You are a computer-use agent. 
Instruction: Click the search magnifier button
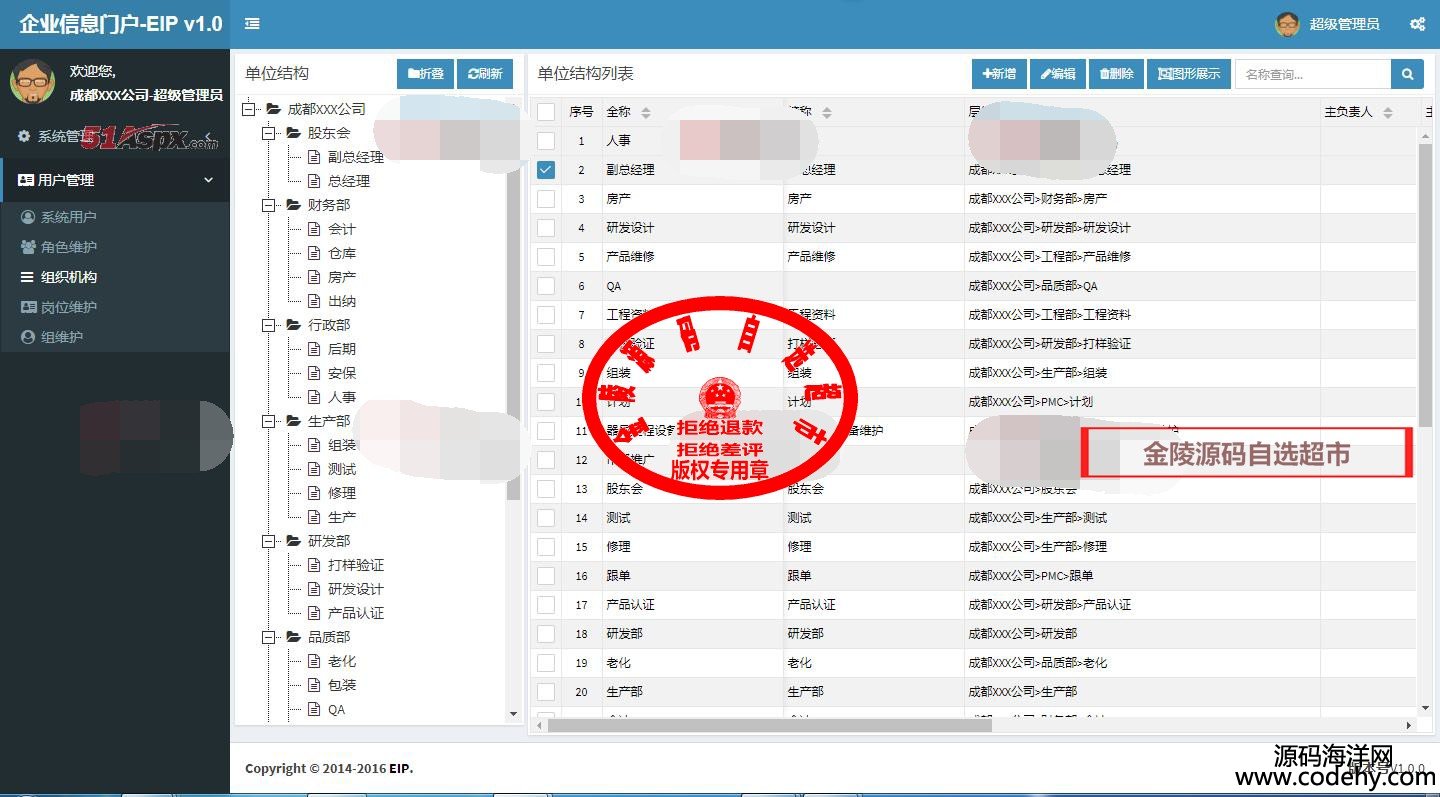coord(1407,74)
